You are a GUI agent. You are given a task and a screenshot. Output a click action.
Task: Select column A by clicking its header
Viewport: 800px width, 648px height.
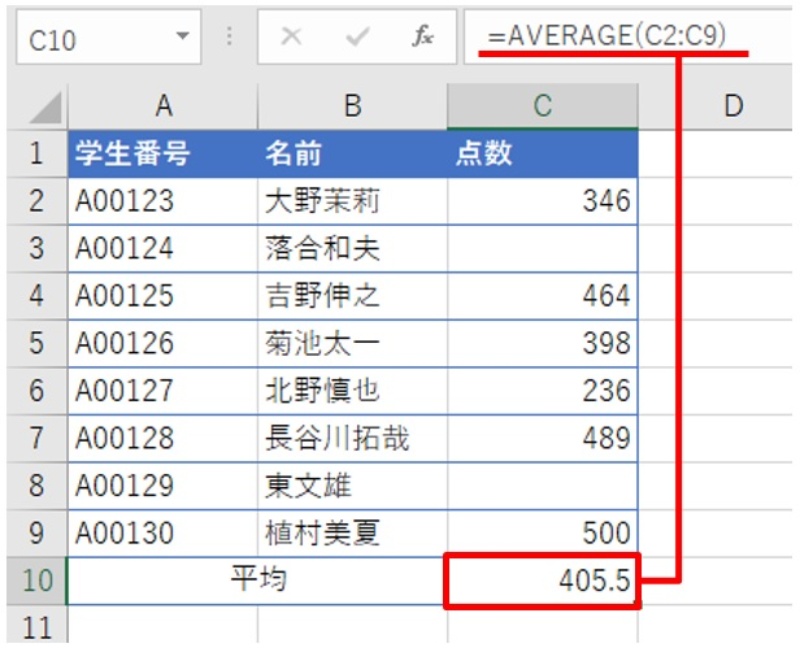163,103
